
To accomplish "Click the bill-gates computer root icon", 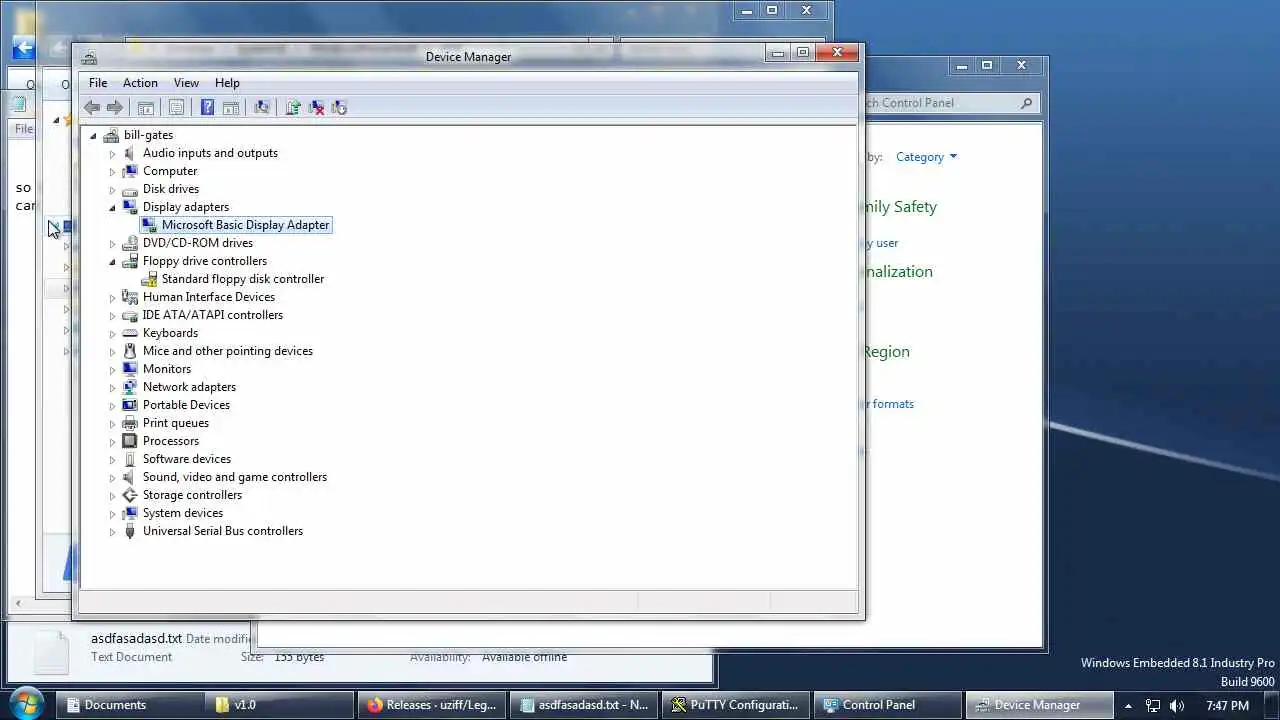I will point(111,135).
